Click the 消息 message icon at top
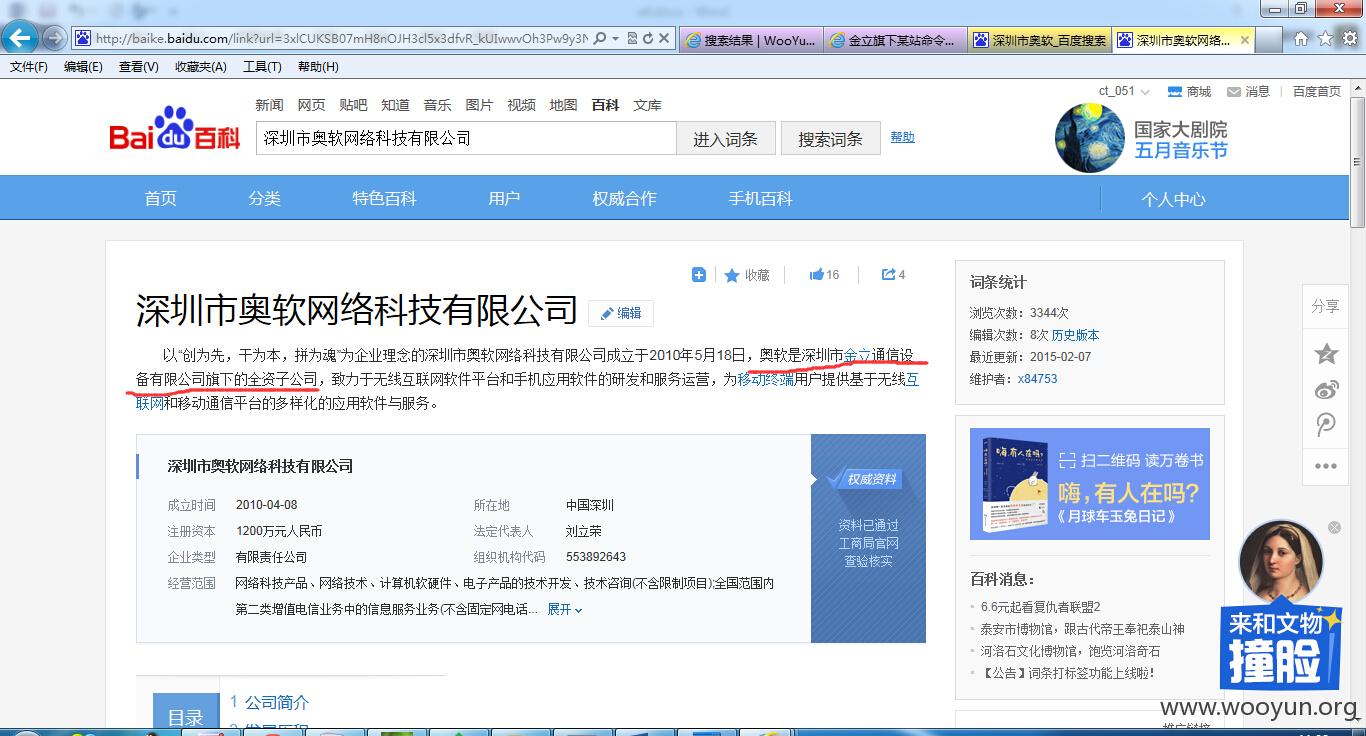 click(x=1235, y=92)
